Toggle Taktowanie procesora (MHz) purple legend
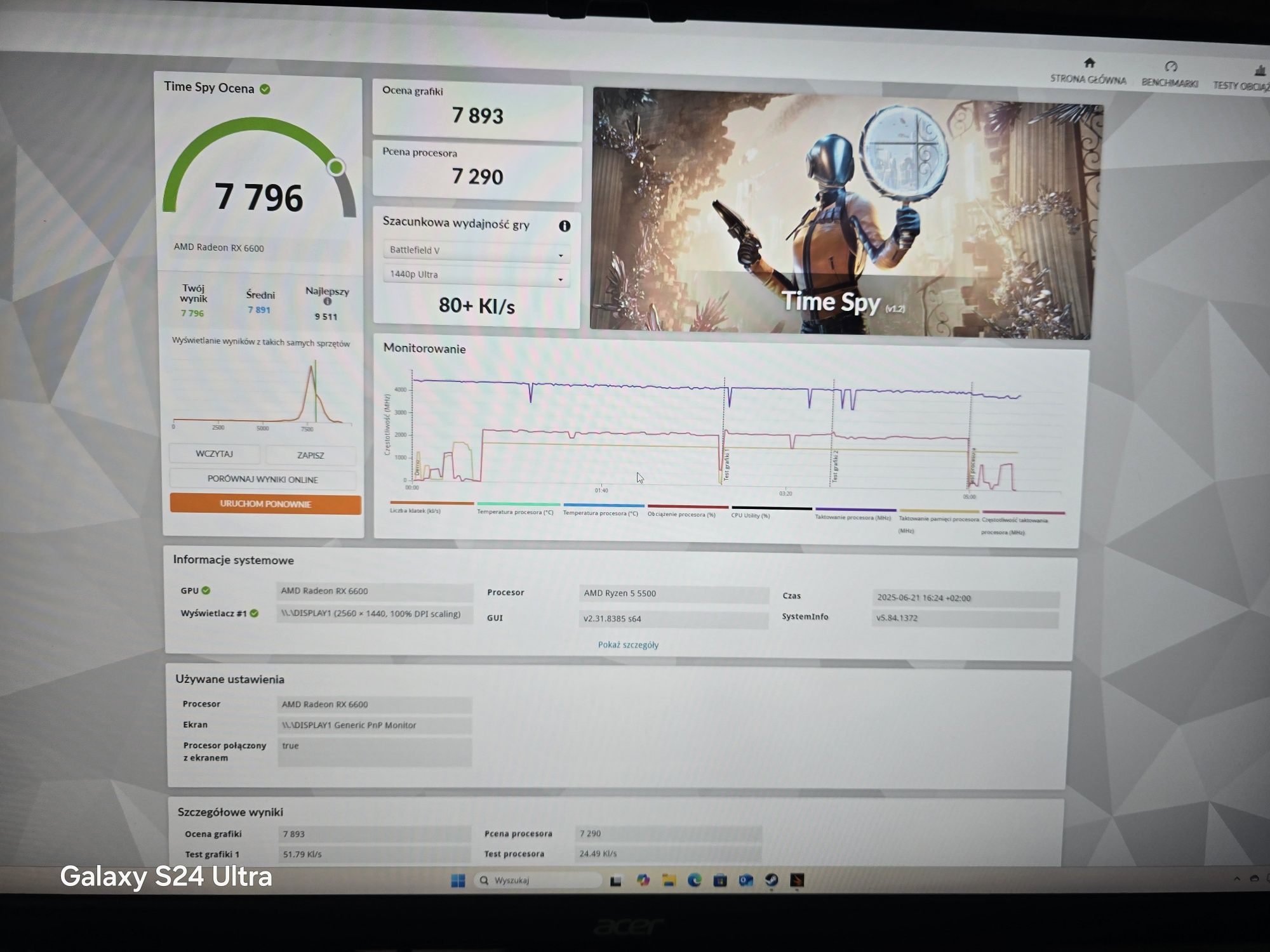 tap(855, 514)
